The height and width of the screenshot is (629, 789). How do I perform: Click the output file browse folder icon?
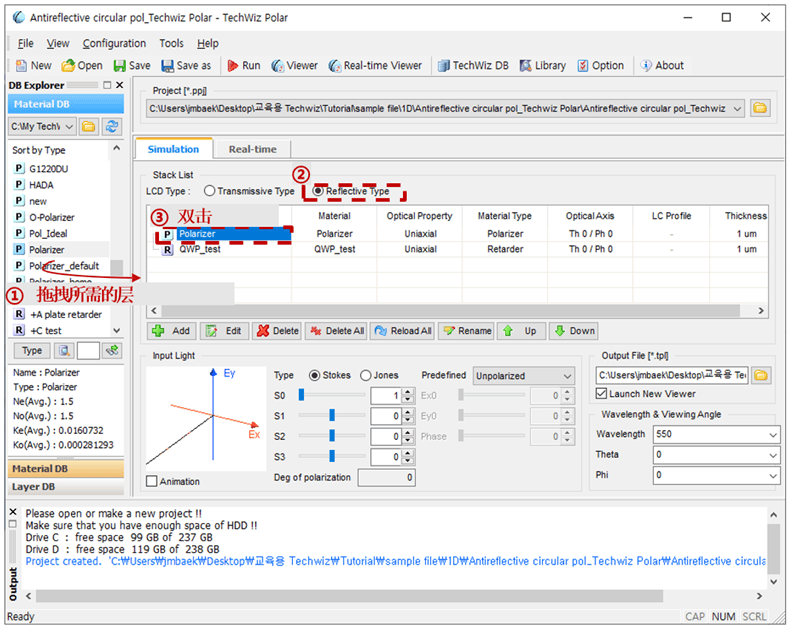[x=761, y=375]
